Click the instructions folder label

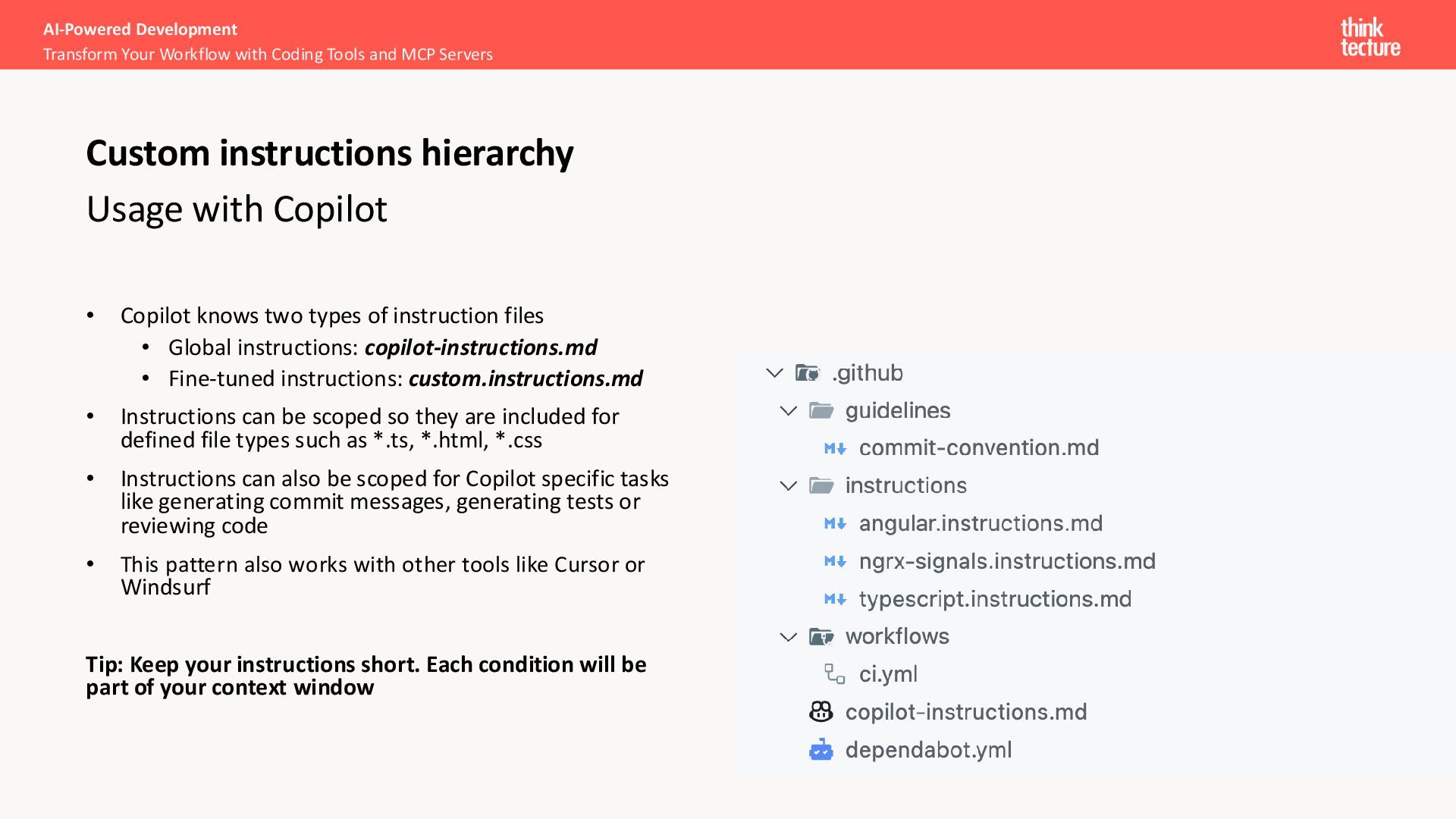(x=906, y=485)
